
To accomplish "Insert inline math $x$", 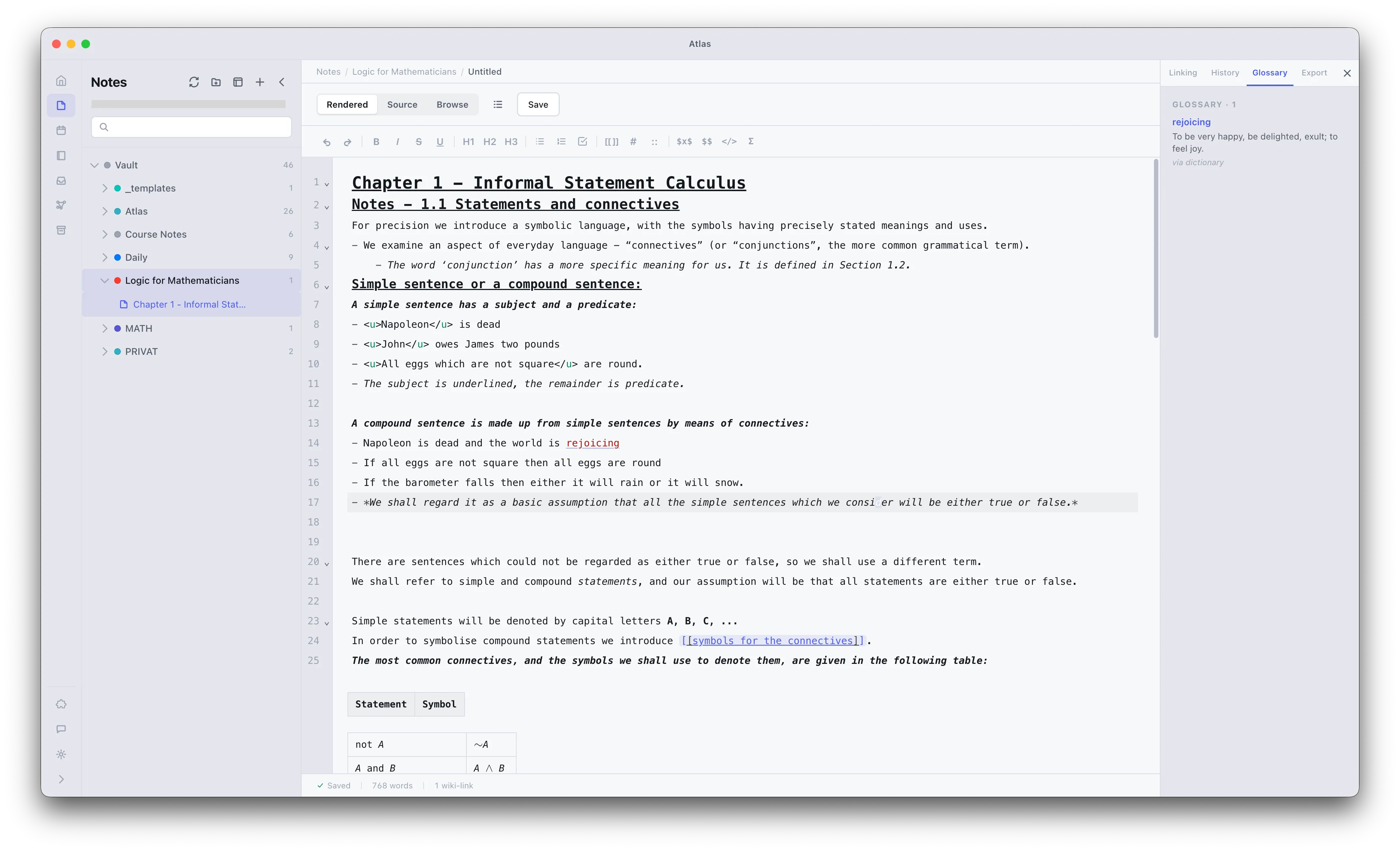I will [684, 142].
